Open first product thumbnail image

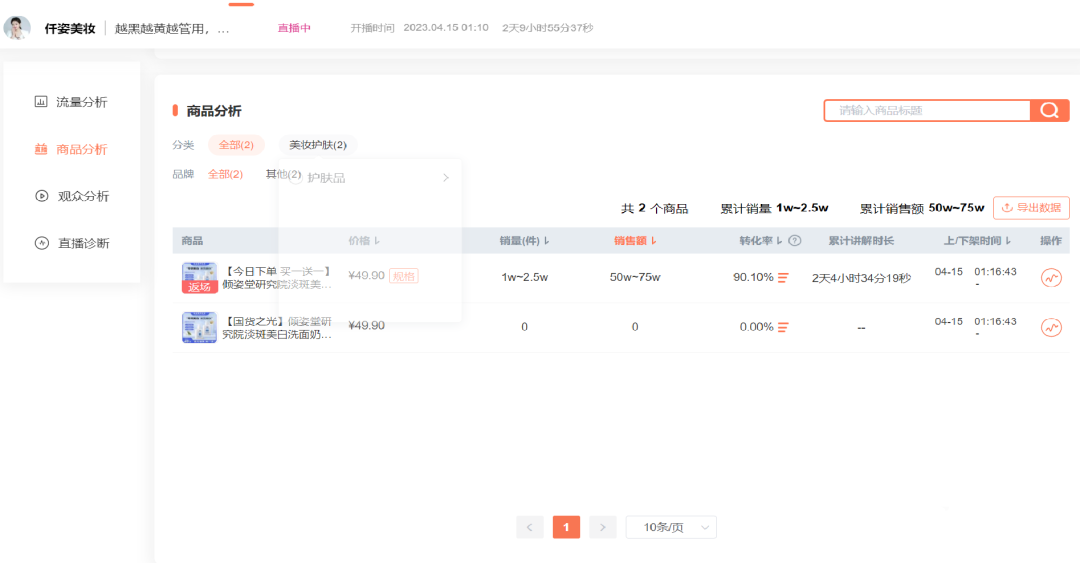point(199,278)
